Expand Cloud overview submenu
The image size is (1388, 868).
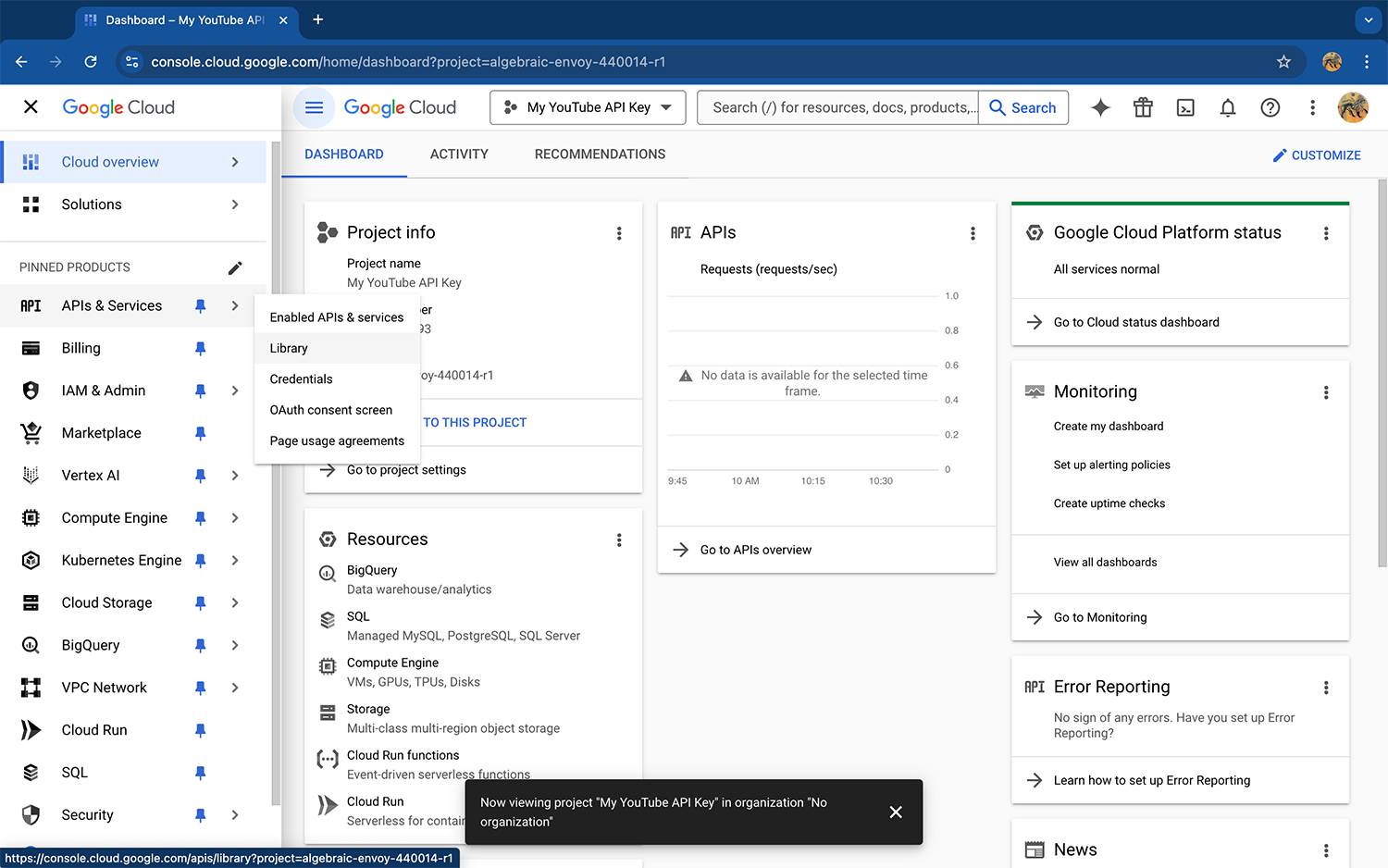[x=235, y=162]
